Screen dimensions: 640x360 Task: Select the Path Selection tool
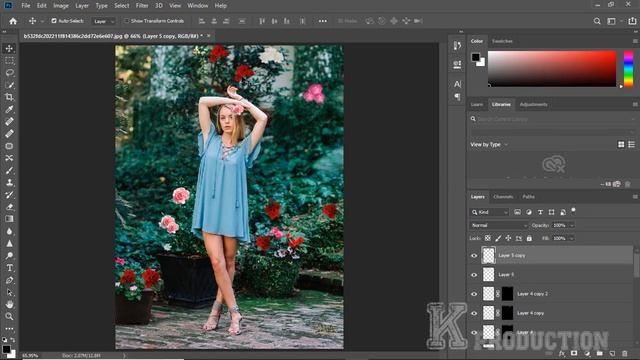[9, 292]
